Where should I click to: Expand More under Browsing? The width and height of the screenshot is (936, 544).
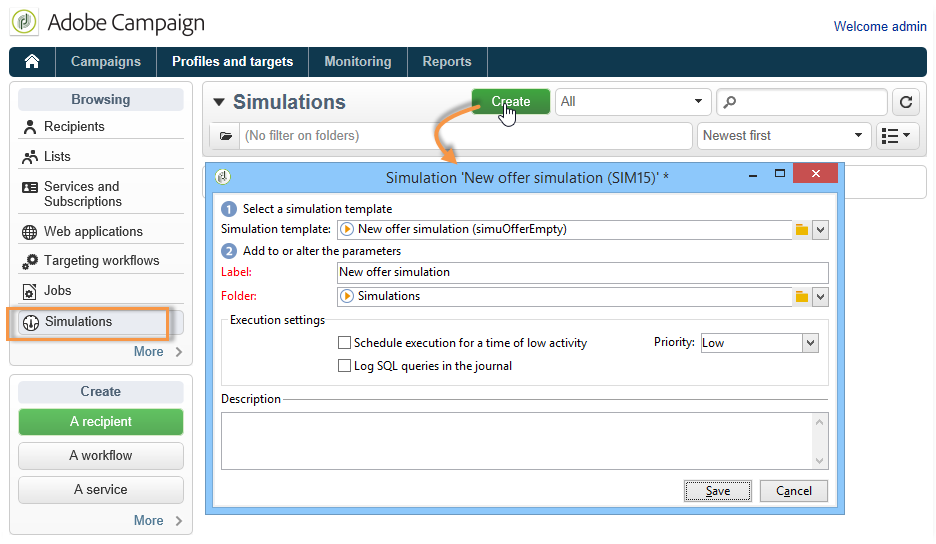pyautogui.click(x=158, y=352)
